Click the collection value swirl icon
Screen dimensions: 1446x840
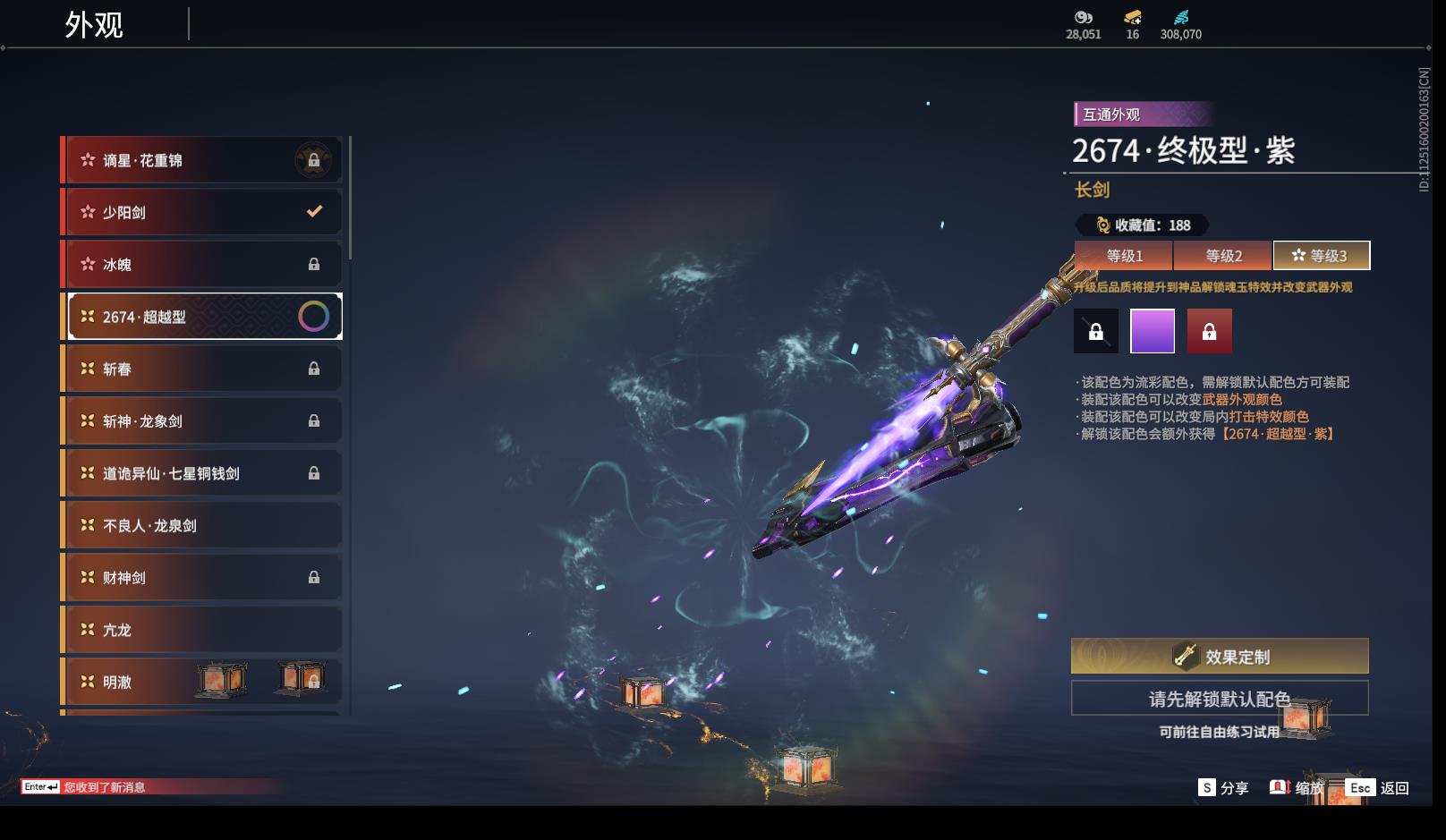1103,225
